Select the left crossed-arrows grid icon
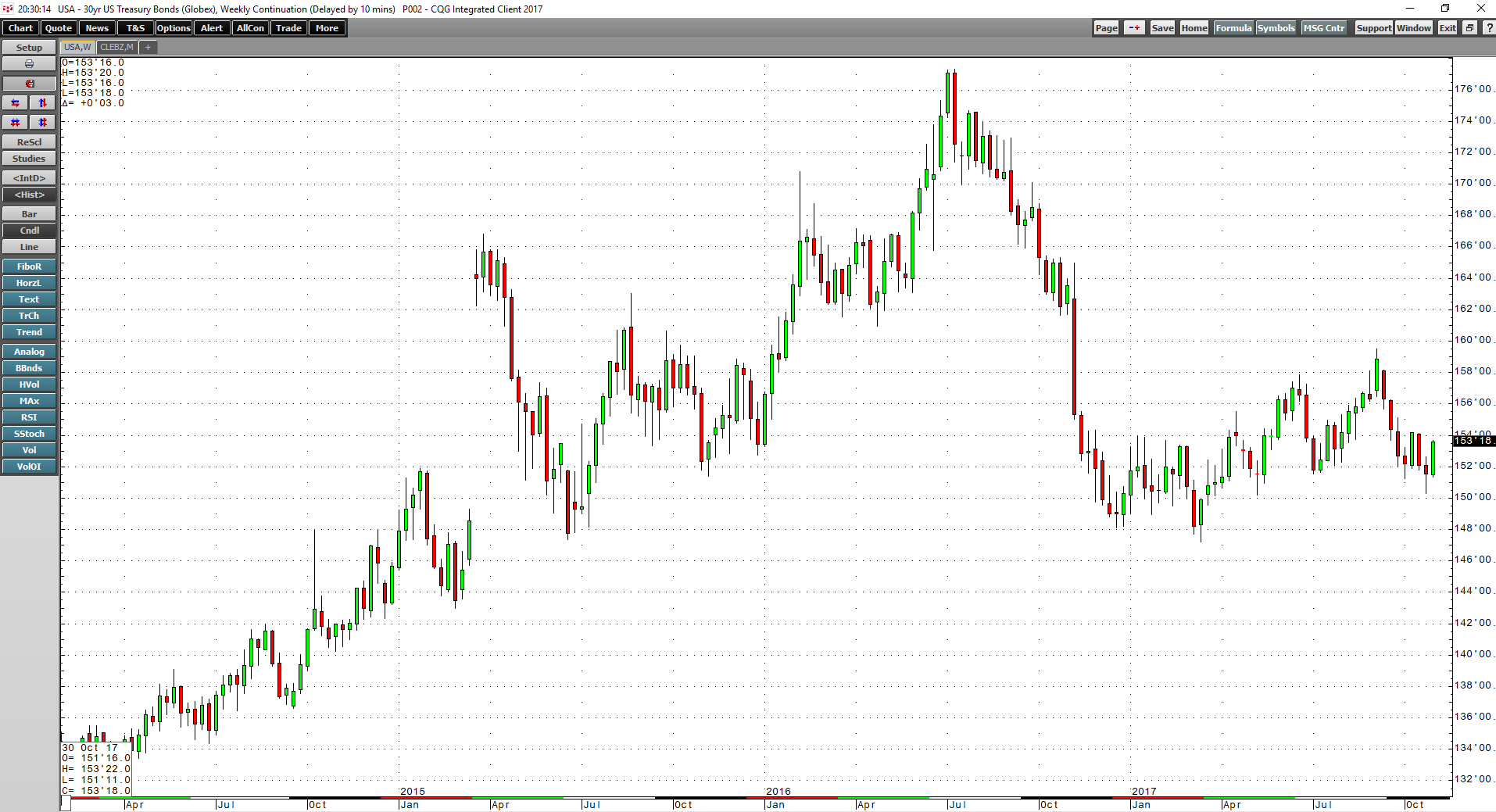Screen dimensions: 1496x812 click(15, 122)
